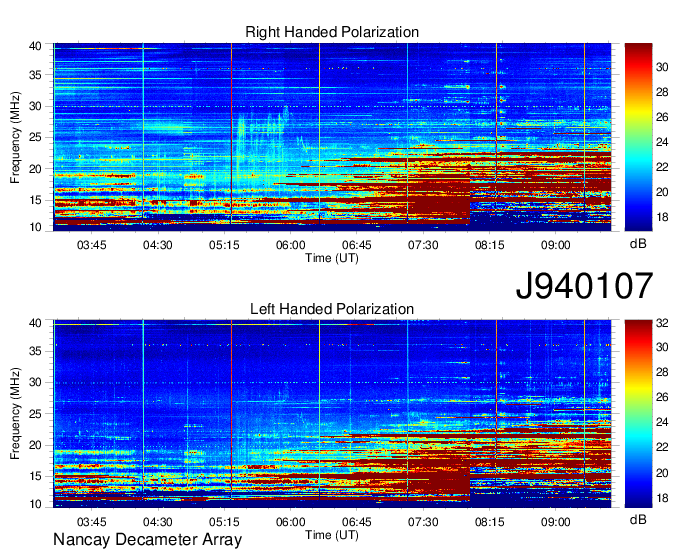Click the 07:30 time tick of Right Handed plot
The width and height of the screenshot is (680, 552).
423,245
